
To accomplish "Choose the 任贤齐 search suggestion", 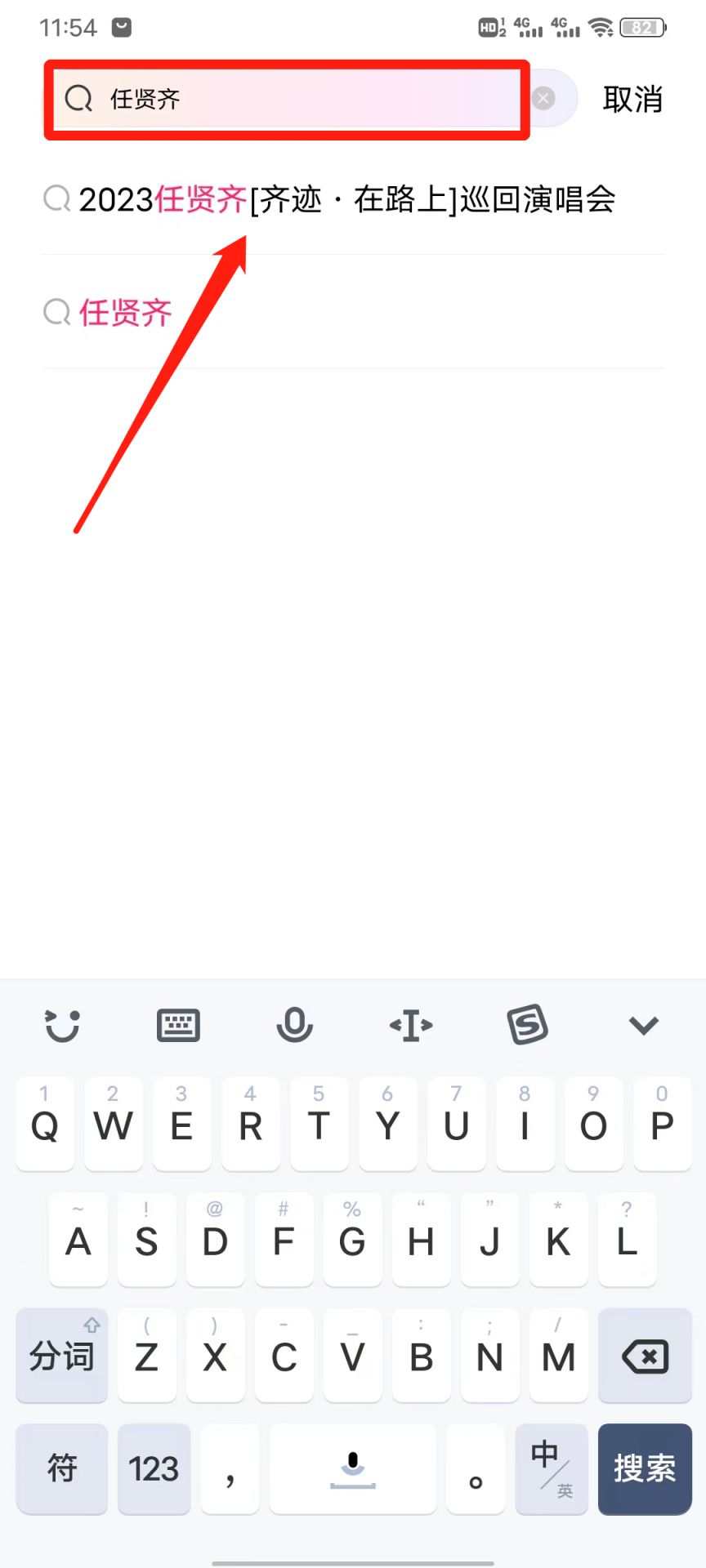I will pyautogui.click(x=353, y=312).
